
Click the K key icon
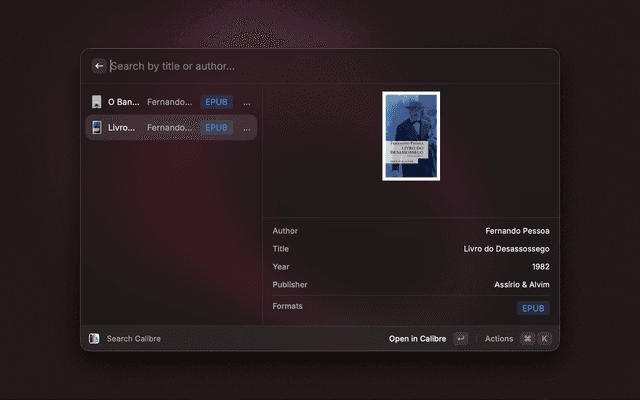[x=544, y=339]
